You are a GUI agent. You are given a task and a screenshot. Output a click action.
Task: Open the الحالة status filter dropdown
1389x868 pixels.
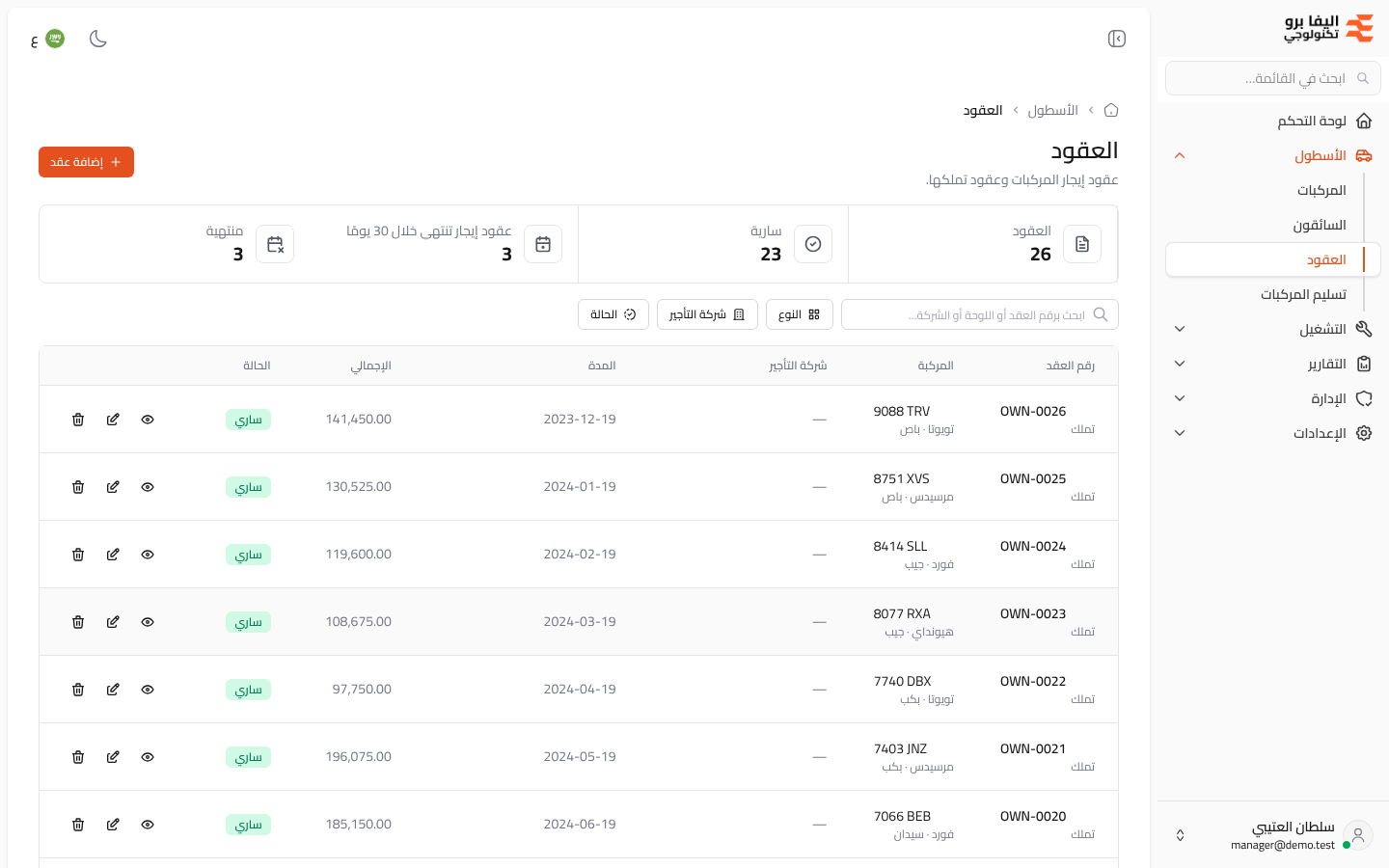tap(613, 314)
